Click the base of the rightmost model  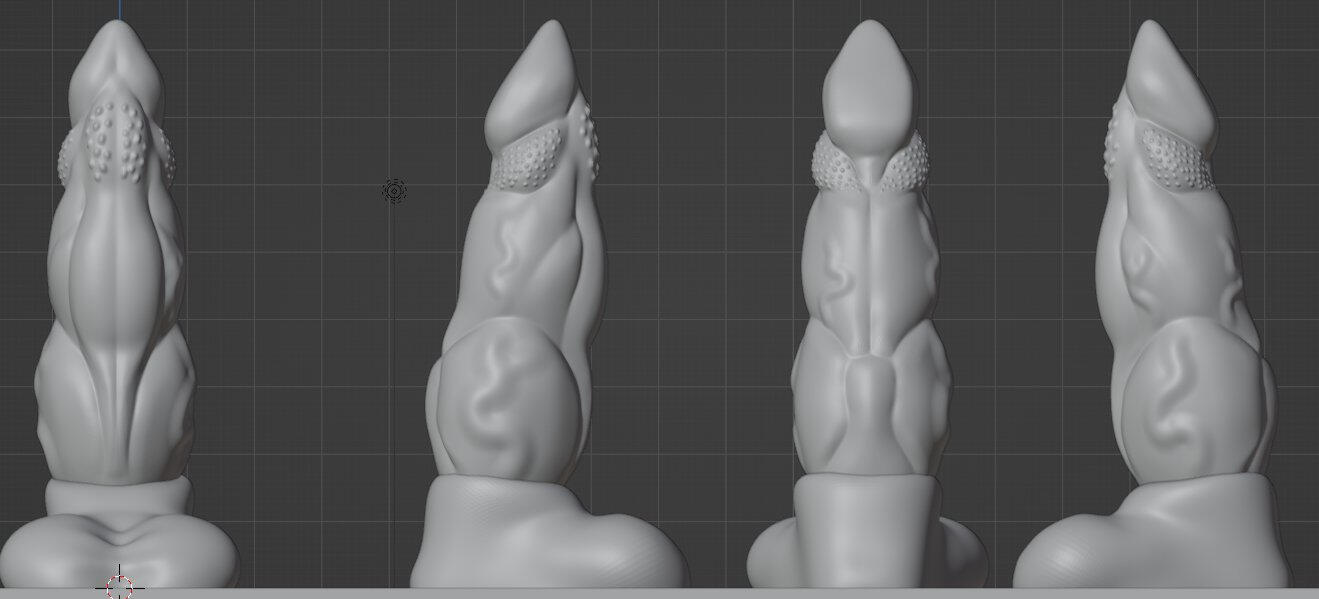(1150, 540)
